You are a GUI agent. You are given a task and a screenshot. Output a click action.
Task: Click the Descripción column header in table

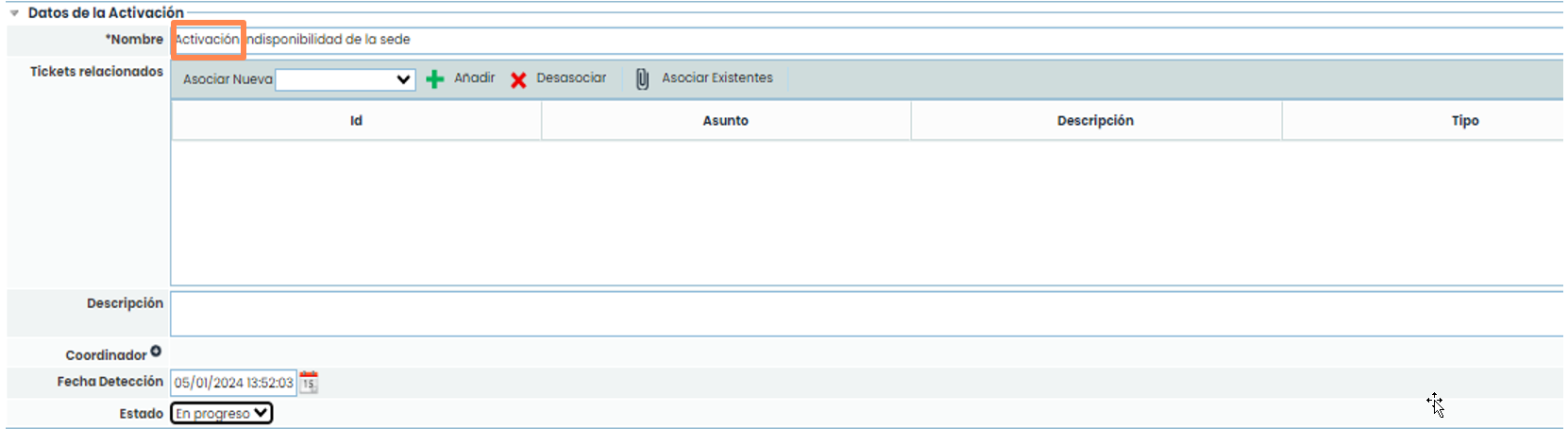[x=1095, y=121]
